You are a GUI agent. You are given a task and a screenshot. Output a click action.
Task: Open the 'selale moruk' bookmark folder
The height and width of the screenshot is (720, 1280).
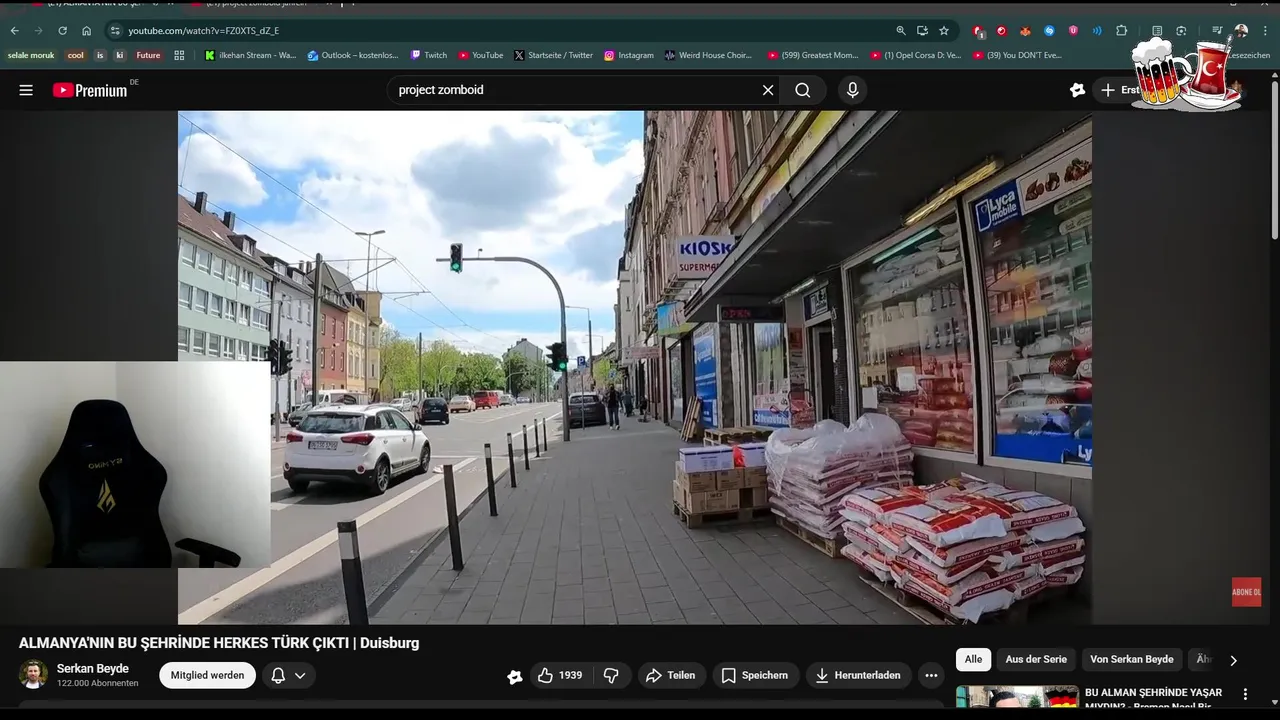pyautogui.click(x=31, y=55)
